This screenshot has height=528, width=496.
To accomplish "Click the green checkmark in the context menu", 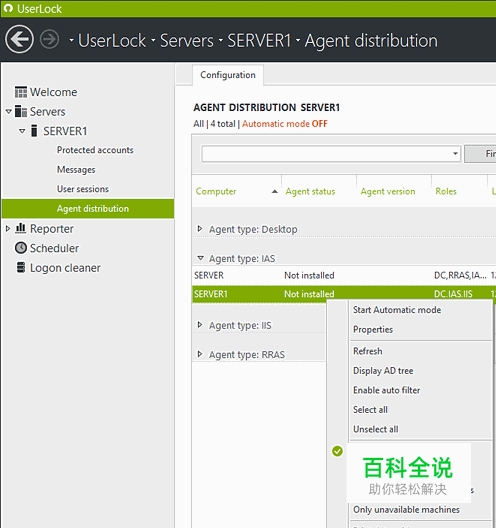I will point(337,451).
